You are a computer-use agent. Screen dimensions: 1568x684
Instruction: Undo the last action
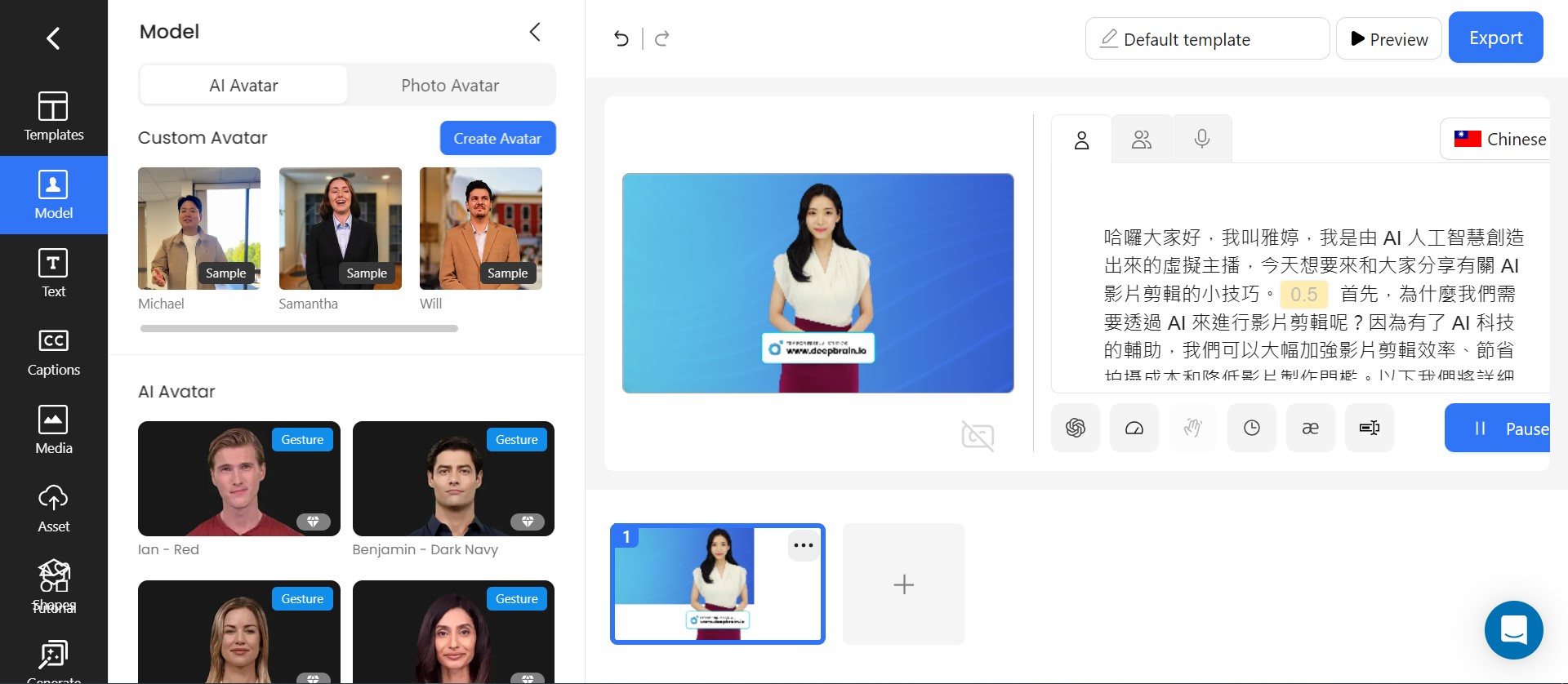pos(621,38)
